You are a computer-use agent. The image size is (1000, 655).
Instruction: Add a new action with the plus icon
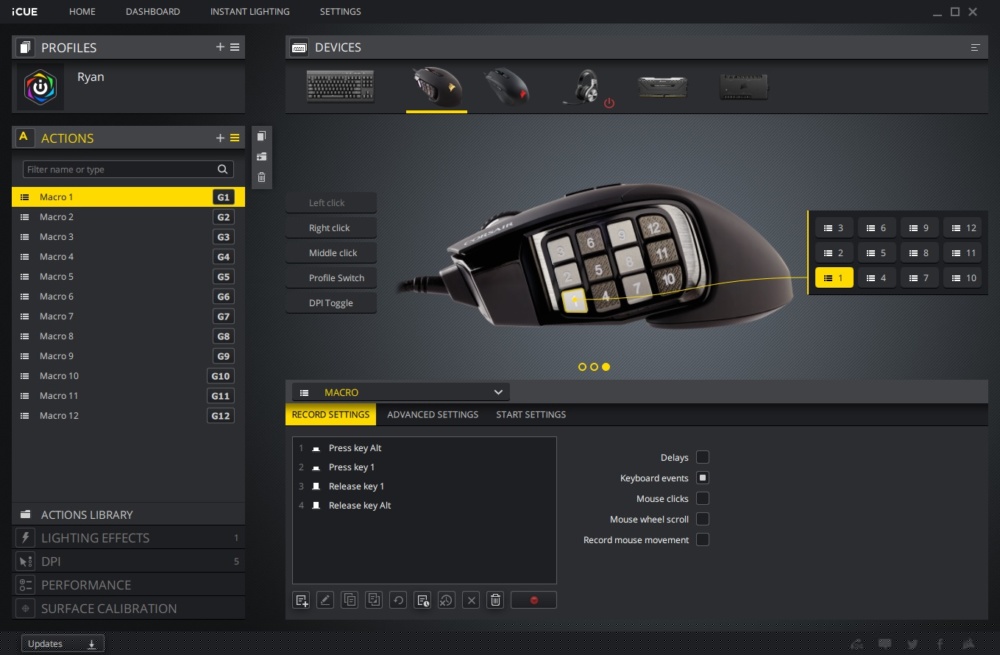click(220, 138)
